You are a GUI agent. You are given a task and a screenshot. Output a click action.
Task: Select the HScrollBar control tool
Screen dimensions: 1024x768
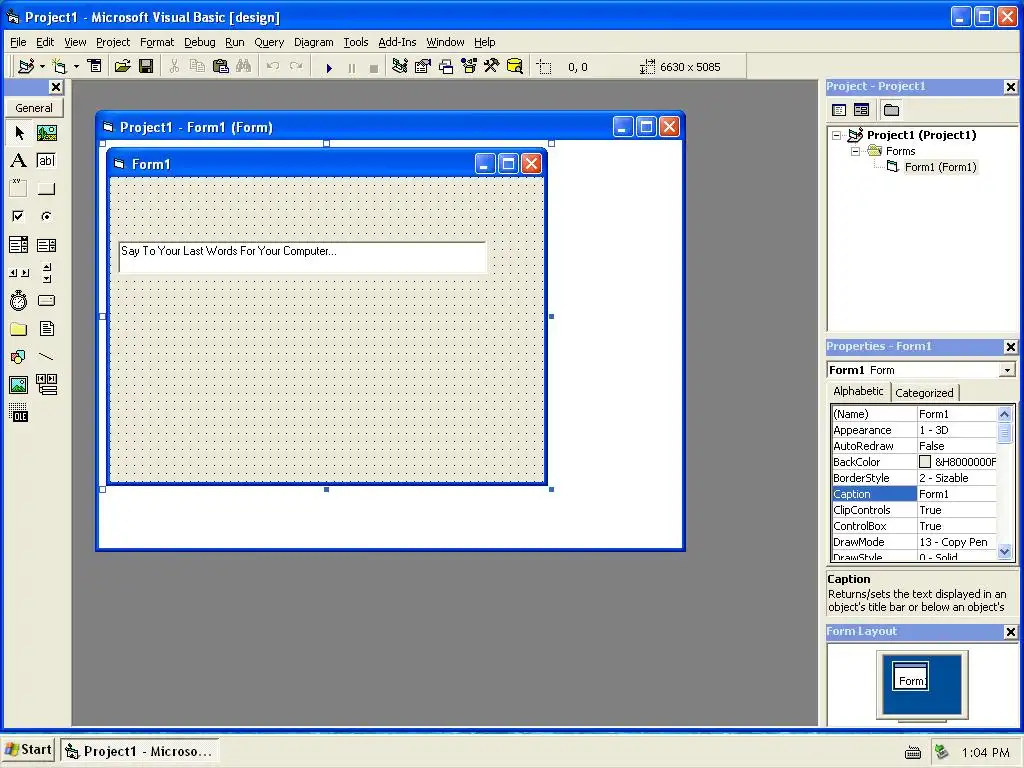(x=19, y=273)
